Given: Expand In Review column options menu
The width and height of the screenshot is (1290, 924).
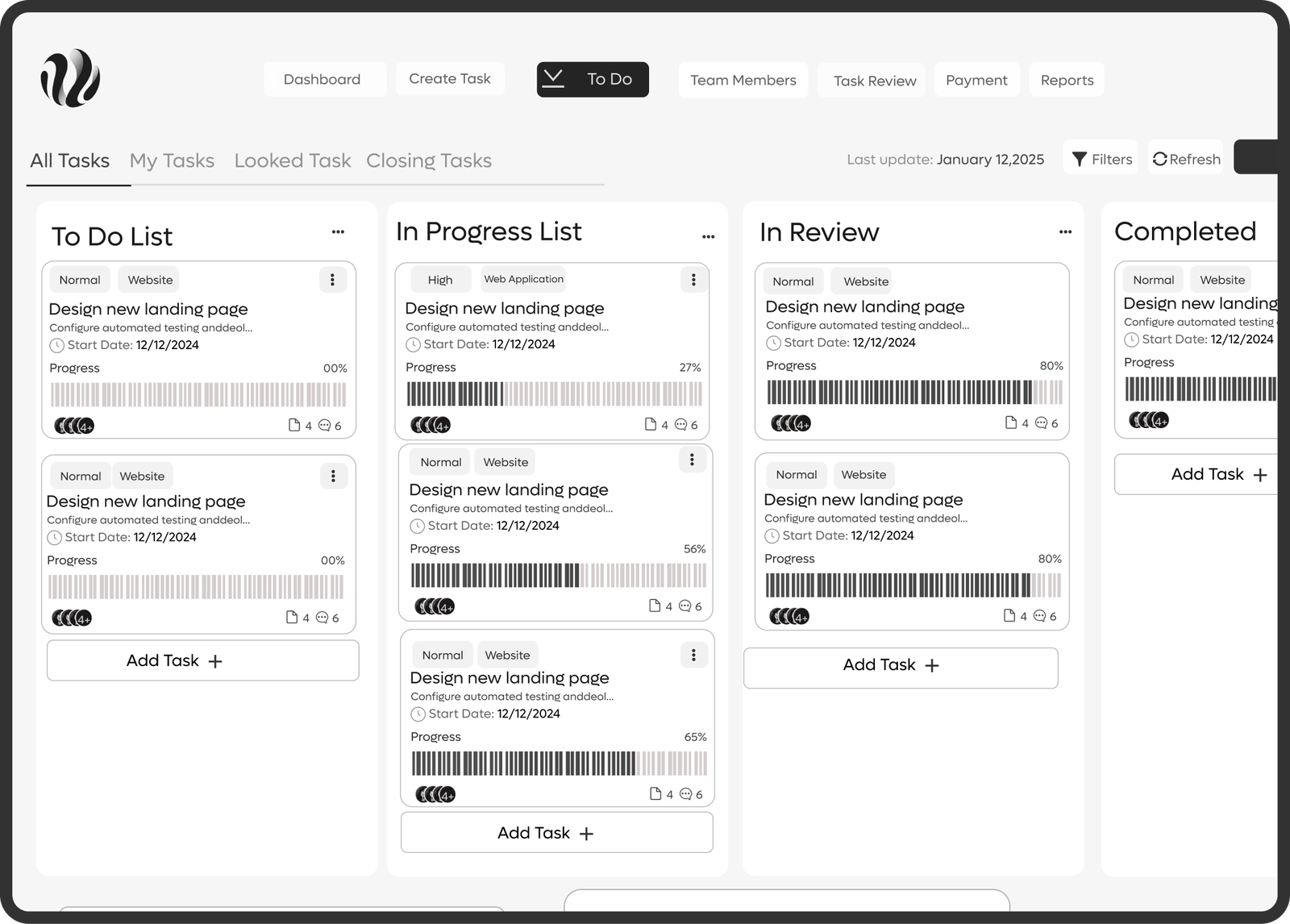Looking at the screenshot, I should [1065, 232].
